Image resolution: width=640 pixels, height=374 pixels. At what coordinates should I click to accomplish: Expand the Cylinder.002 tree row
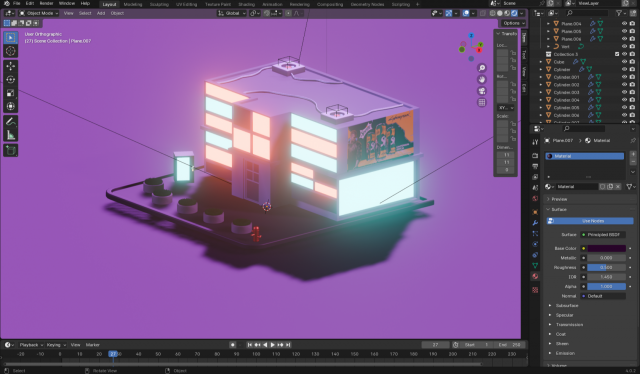pos(542,85)
